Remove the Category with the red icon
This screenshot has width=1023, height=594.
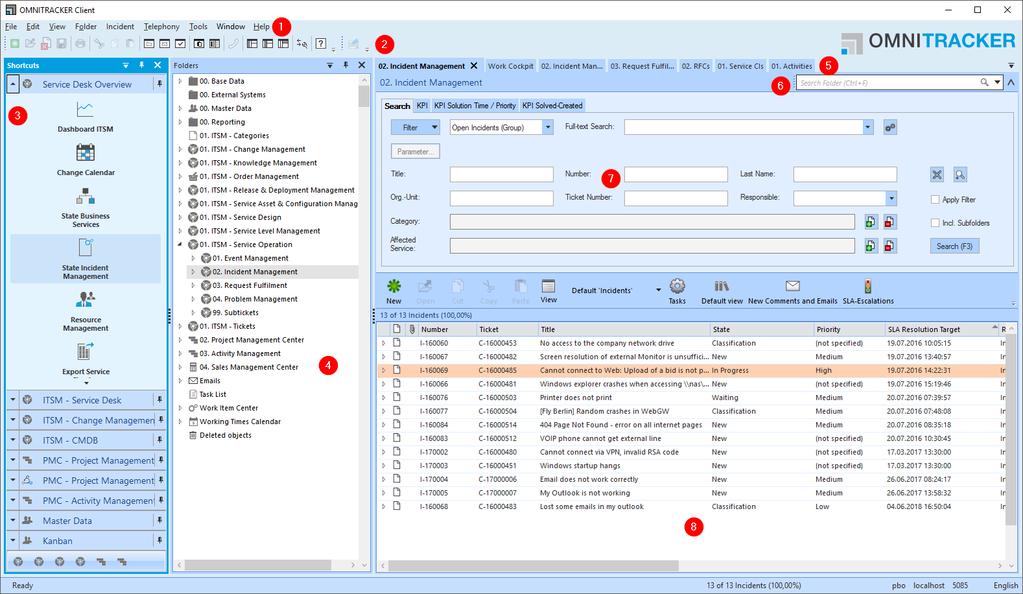[x=890, y=222]
